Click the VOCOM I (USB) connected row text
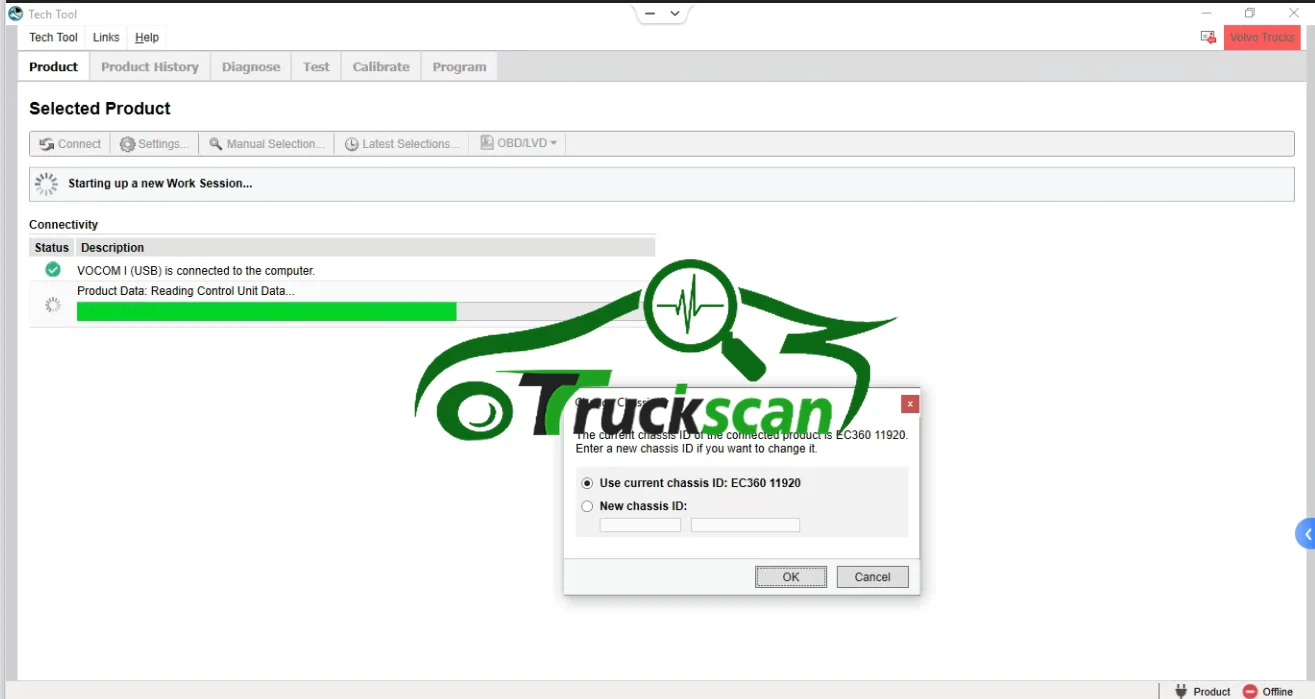Image resolution: width=1315 pixels, height=699 pixels. (x=196, y=271)
